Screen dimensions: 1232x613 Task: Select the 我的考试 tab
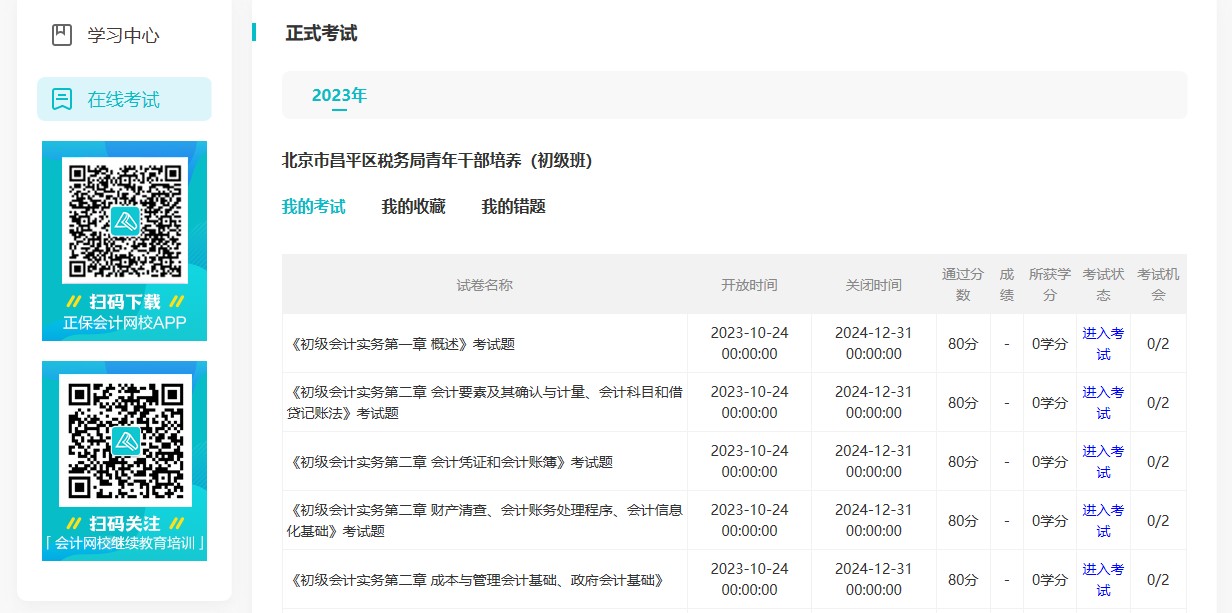[313, 207]
